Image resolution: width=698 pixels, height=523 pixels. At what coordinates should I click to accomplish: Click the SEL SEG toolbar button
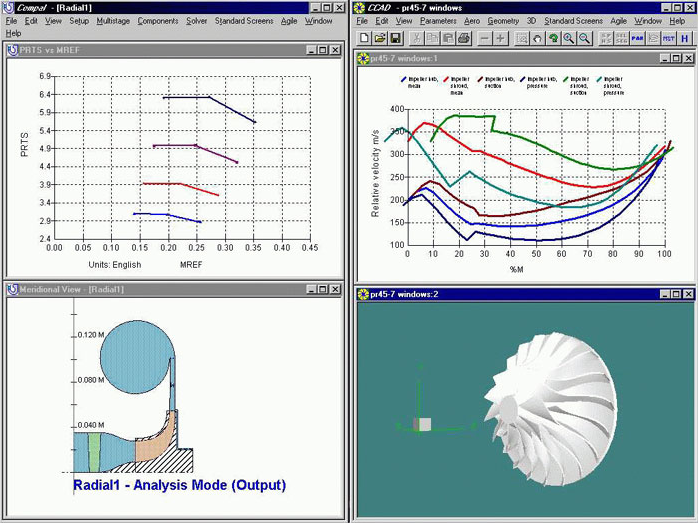click(x=621, y=38)
